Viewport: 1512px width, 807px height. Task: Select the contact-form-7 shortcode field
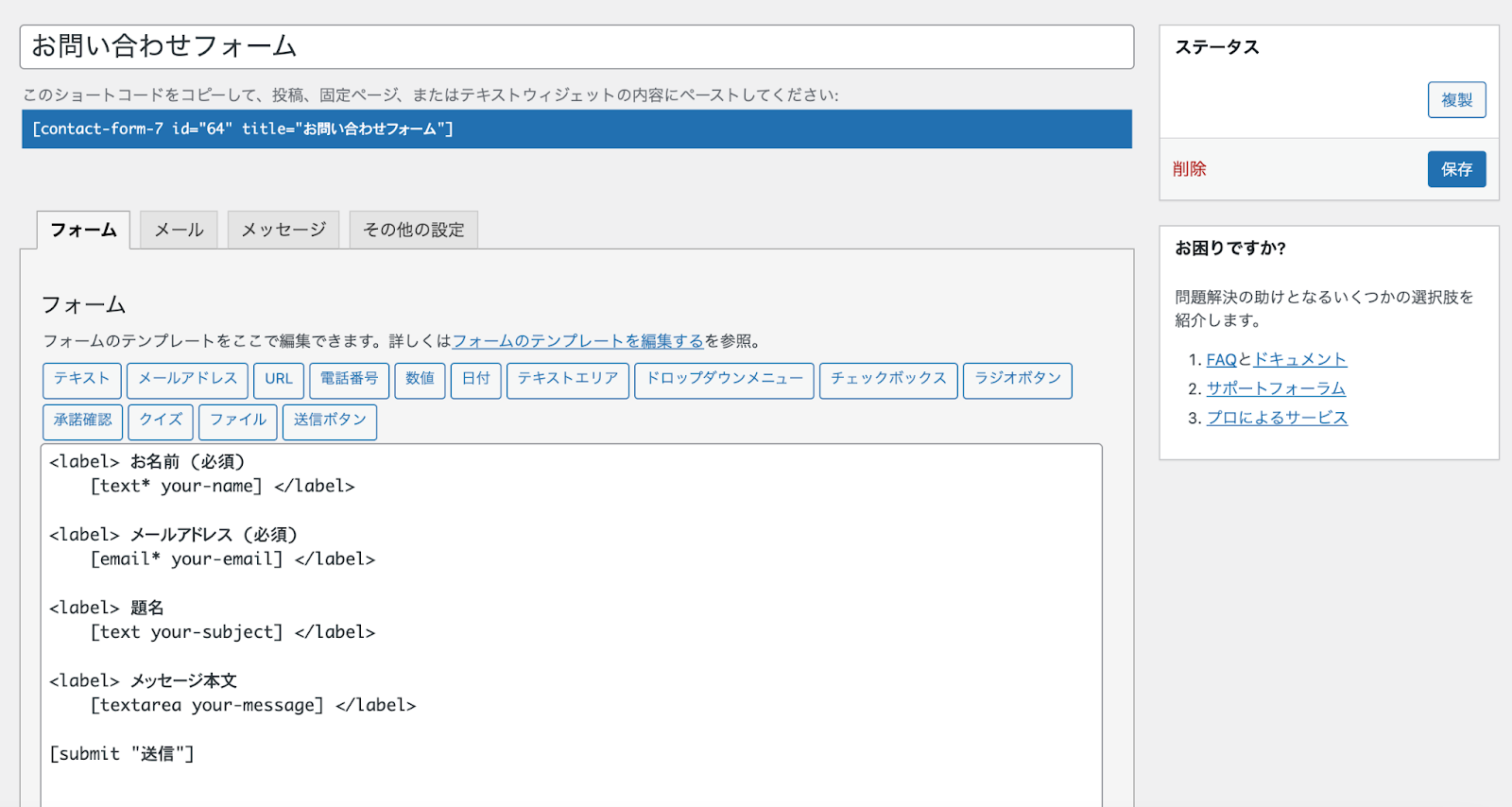point(576,129)
